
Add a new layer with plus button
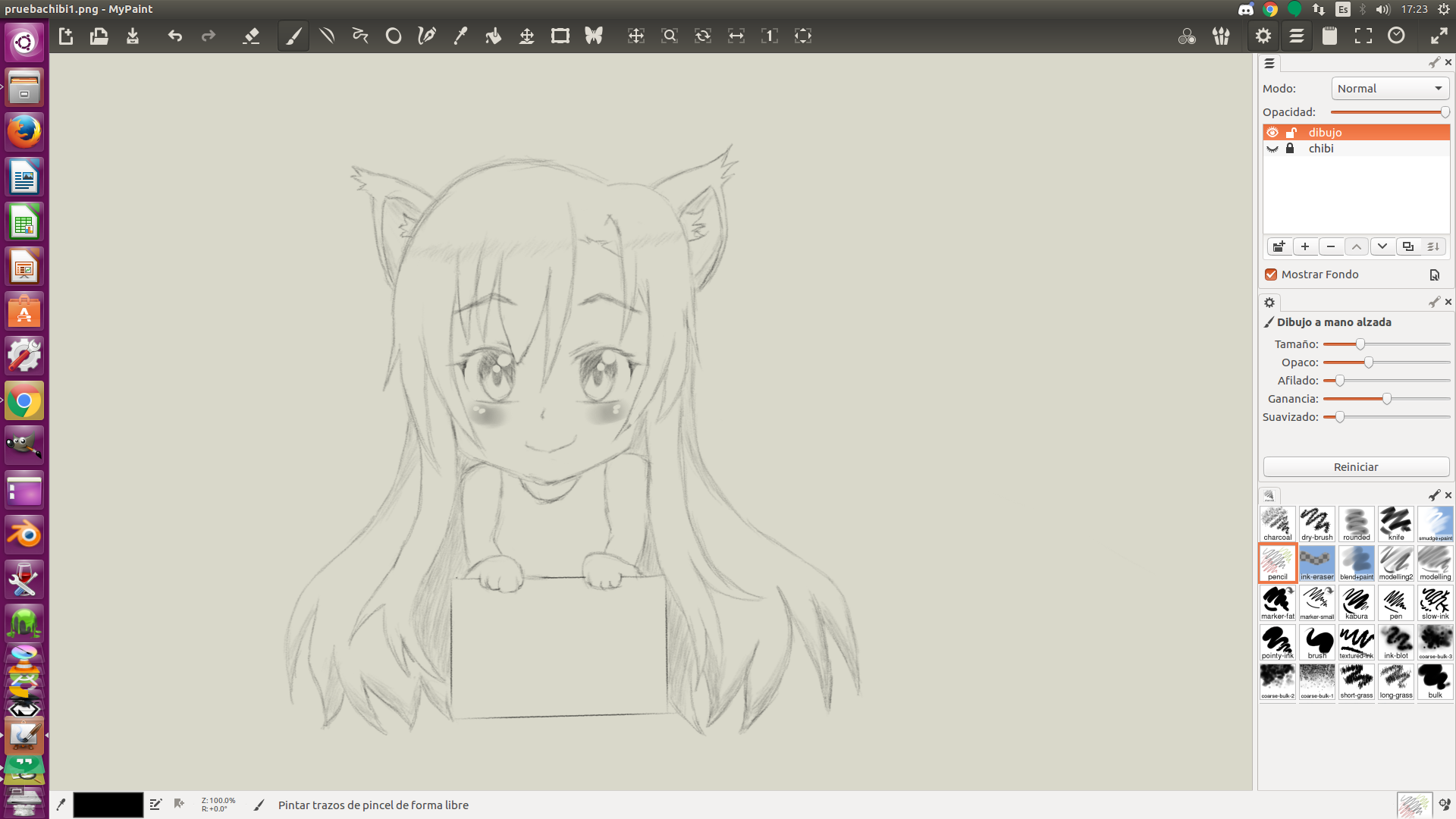(1305, 246)
